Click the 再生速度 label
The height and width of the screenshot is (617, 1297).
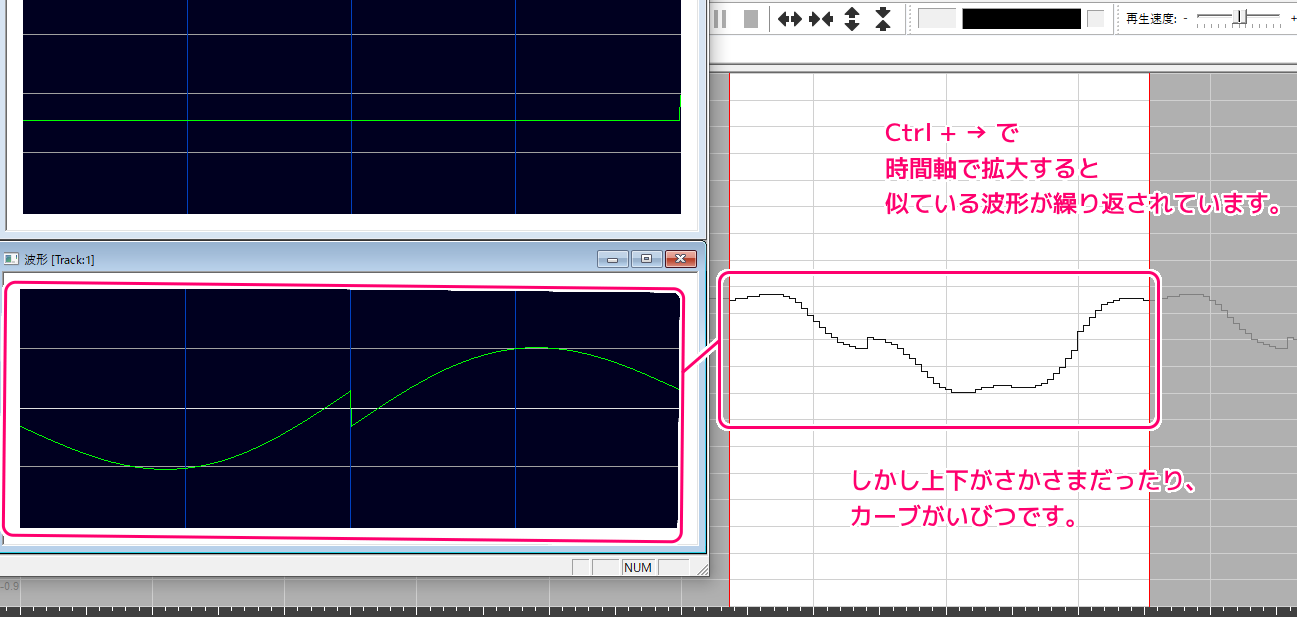point(1151,19)
